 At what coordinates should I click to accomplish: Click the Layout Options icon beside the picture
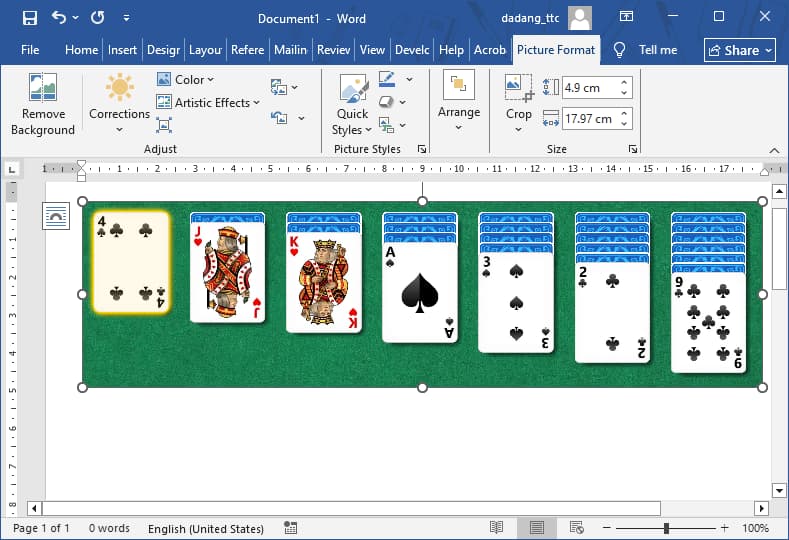point(56,216)
